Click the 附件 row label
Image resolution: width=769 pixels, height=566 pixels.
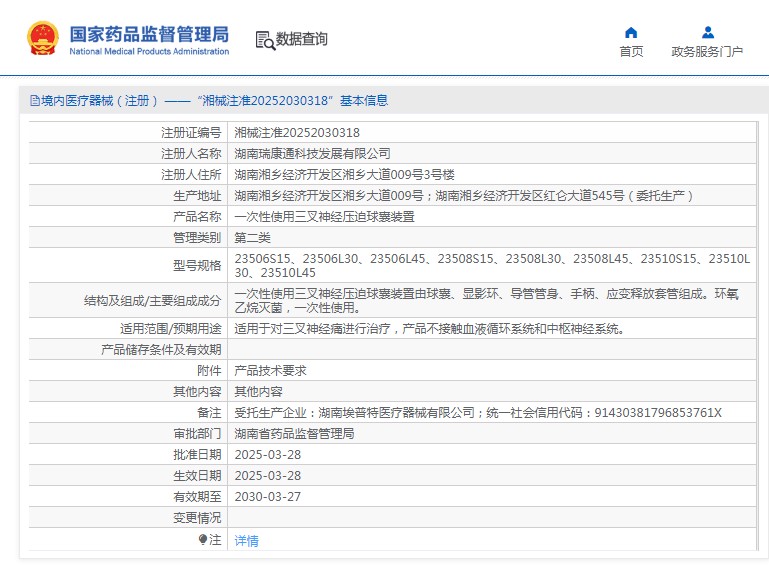tap(209, 371)
